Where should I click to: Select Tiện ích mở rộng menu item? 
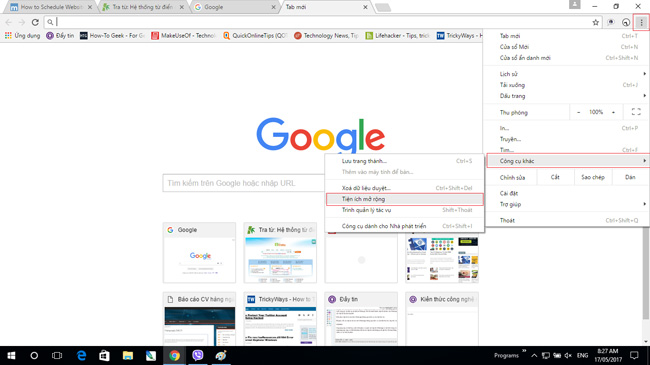(x=405, y=199)
